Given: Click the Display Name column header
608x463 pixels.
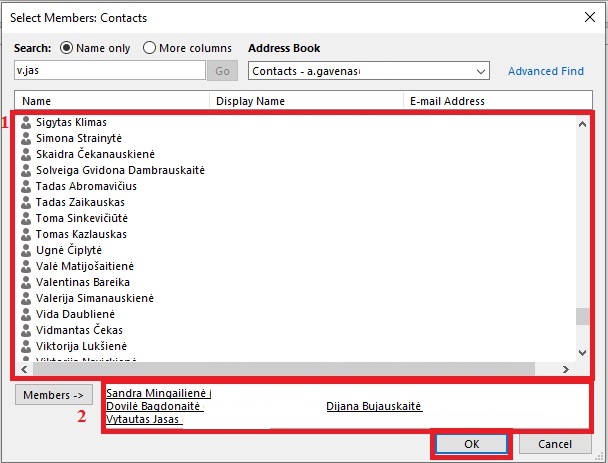Looking at the screenshot, I should (x=305, y=101).
